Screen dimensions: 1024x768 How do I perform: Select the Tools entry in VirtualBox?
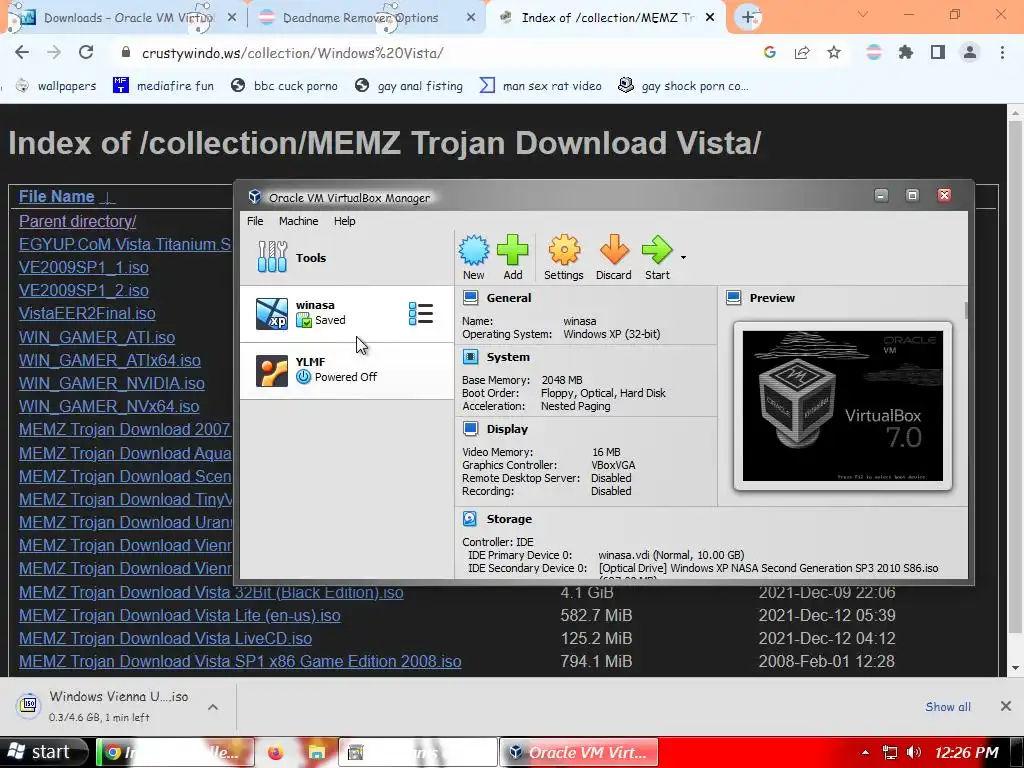click(346, 257)
